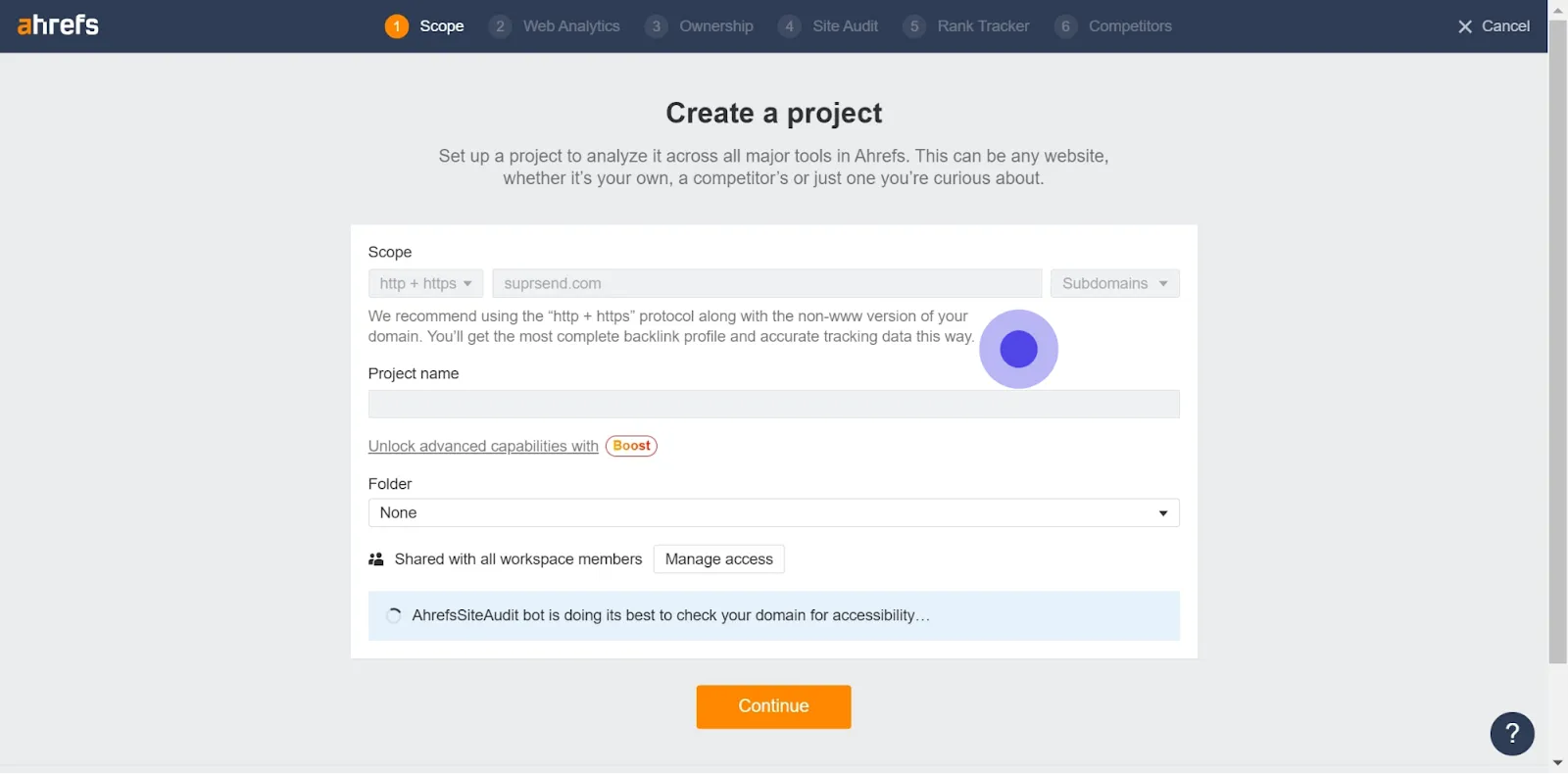Click the ahrefs logo
The height and width of the screenshot is (774, 1568).
pyautogui.click(x=58, y=24)
